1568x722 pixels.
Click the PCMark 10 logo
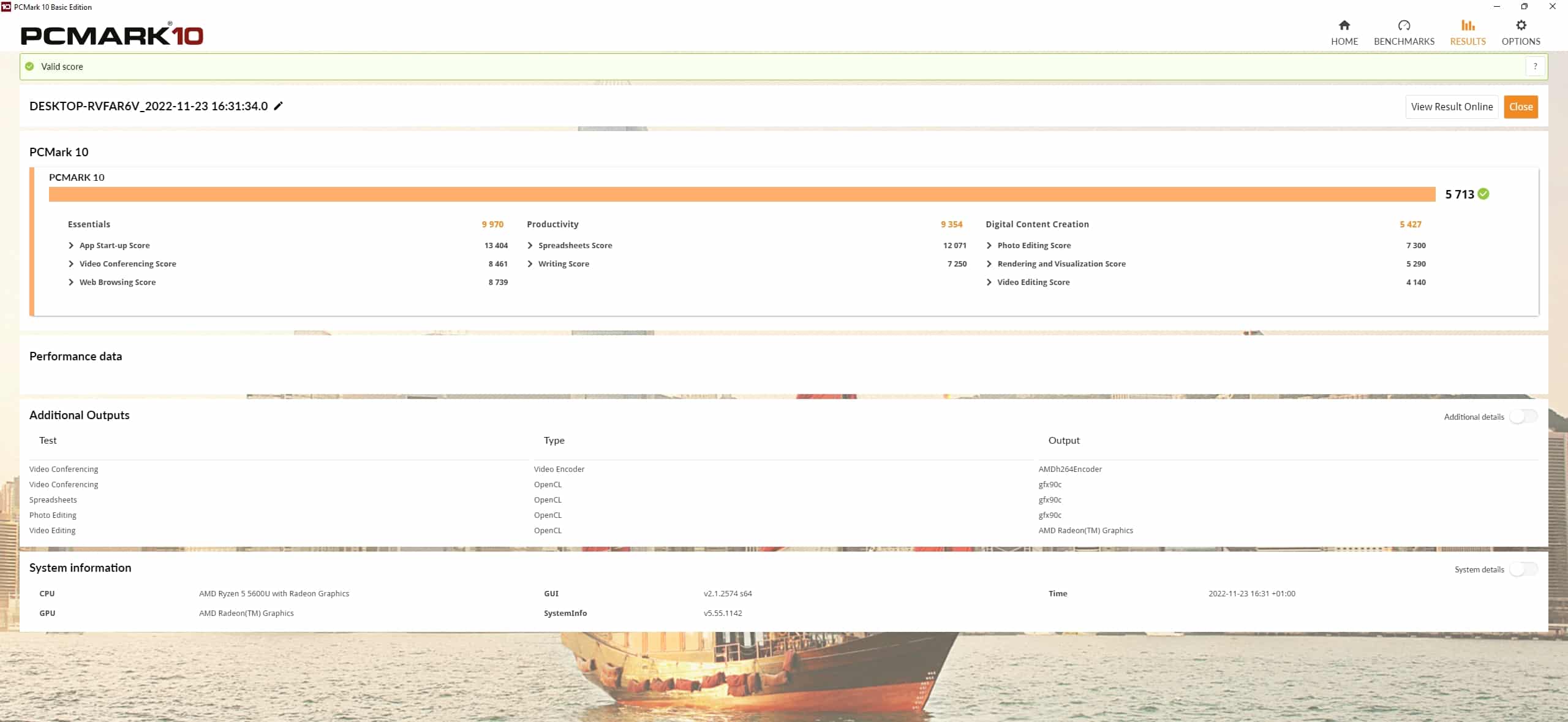click(x=112, y=35)
